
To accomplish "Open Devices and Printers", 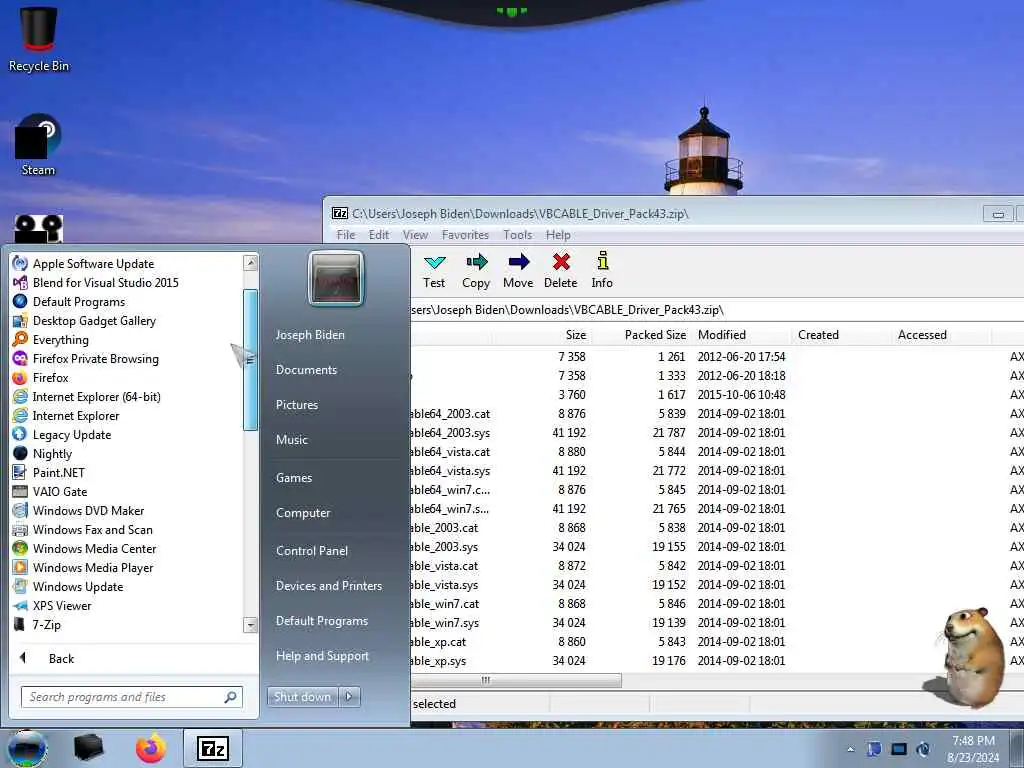I will click(329, 586).
